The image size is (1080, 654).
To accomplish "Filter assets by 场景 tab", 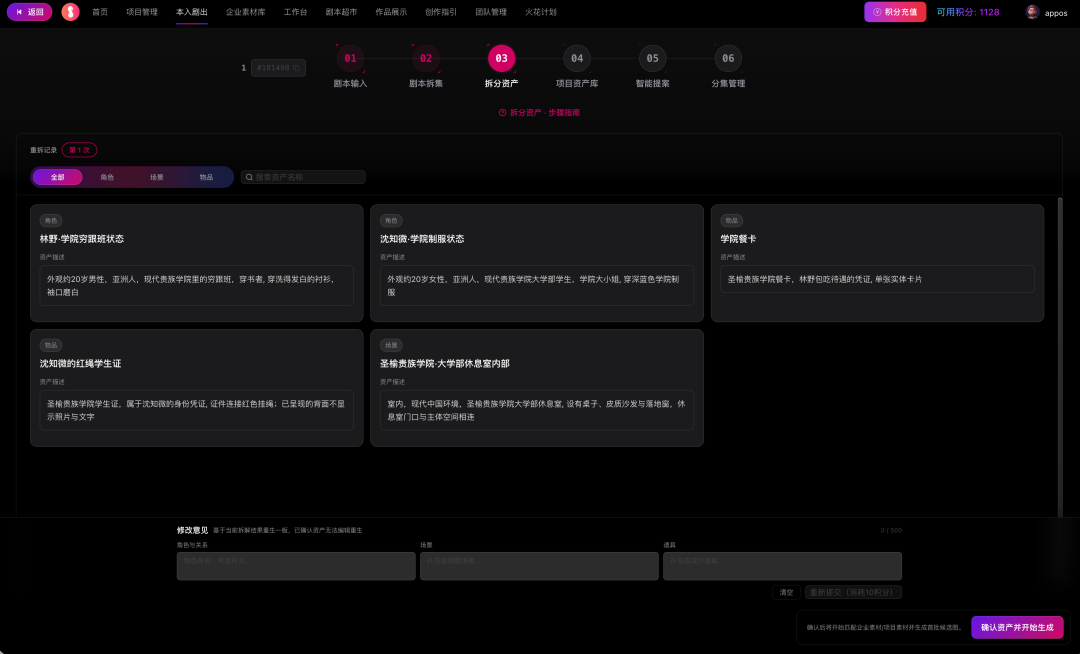I will pos(156,178).
